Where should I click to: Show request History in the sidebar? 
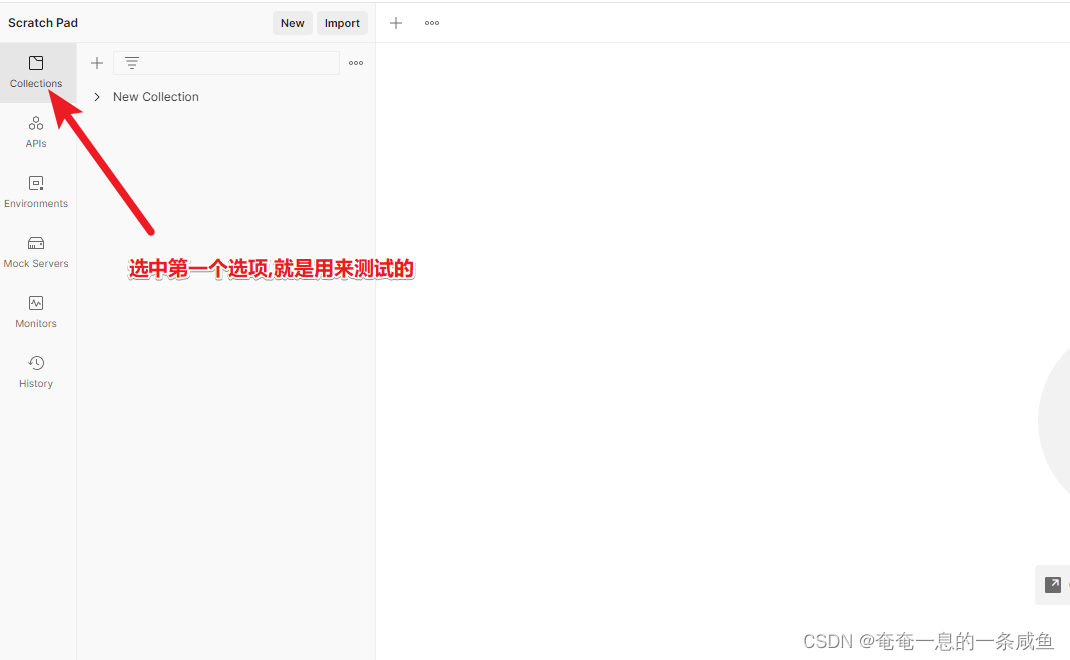tap(36, 373)
